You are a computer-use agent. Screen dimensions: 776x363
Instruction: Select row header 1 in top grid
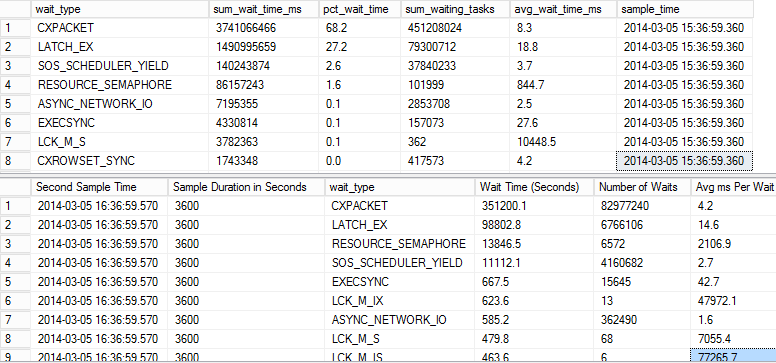[16, 28]
